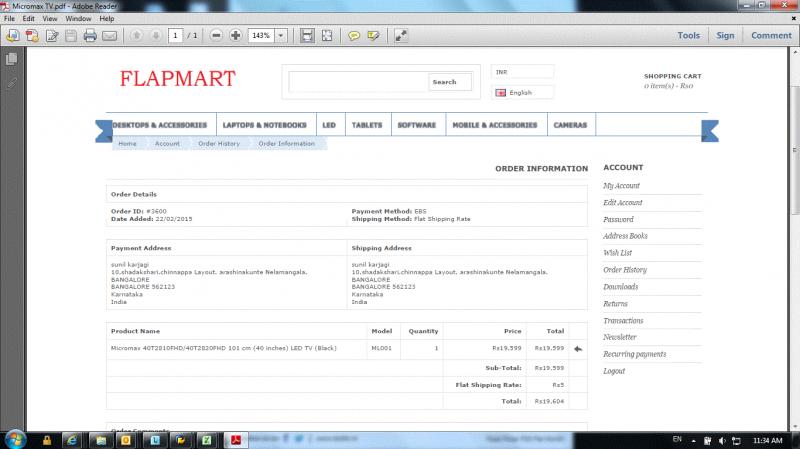Click inside the Flapmart search field
This screenshot has width=800, height=449.
coord(358,82)
